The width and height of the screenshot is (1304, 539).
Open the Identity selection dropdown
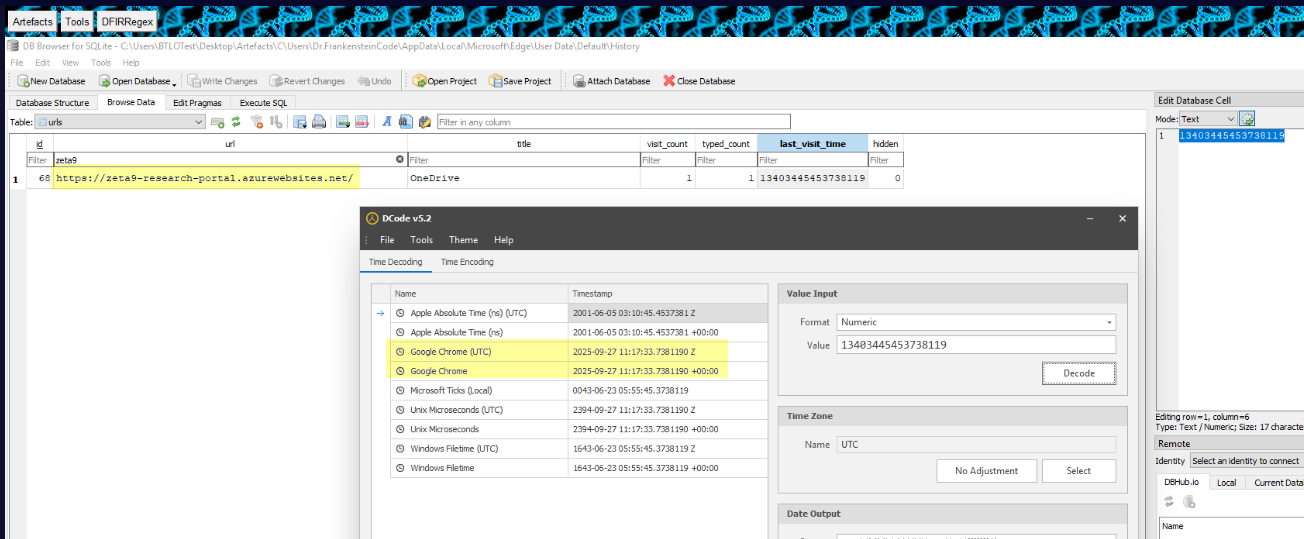point(1244,461)
